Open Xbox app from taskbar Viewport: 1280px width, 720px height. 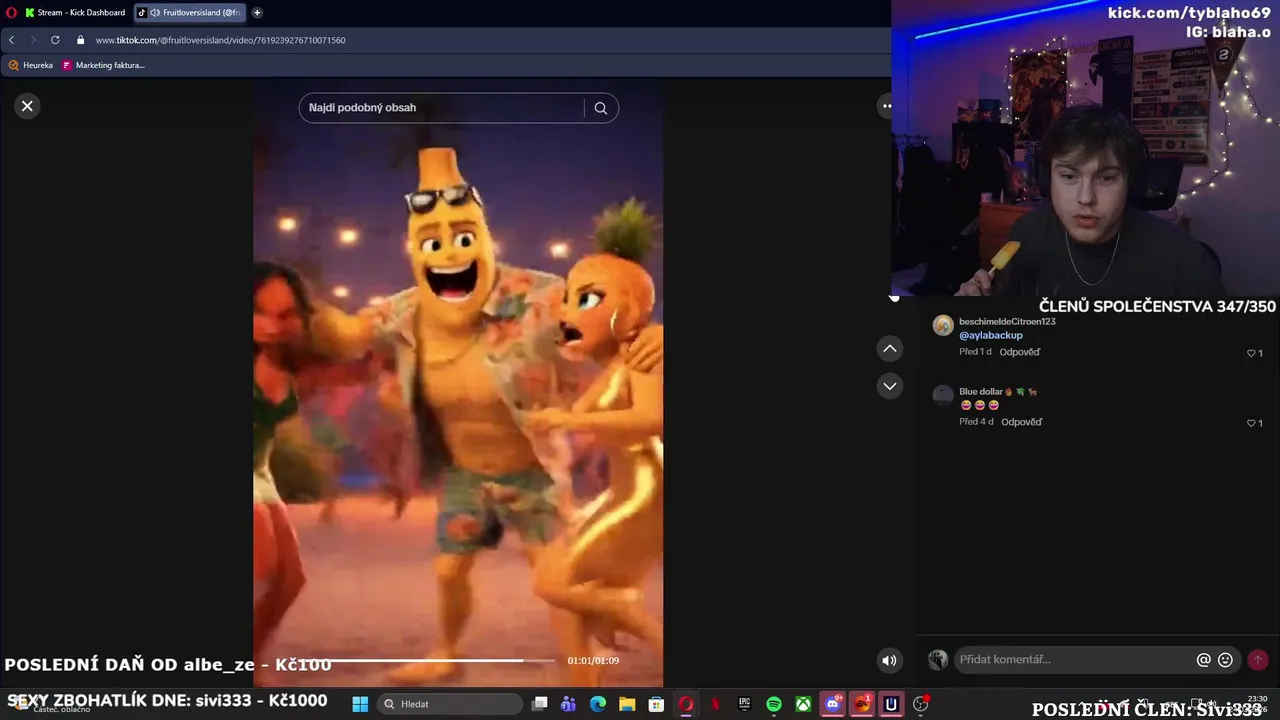pos(803,704)
